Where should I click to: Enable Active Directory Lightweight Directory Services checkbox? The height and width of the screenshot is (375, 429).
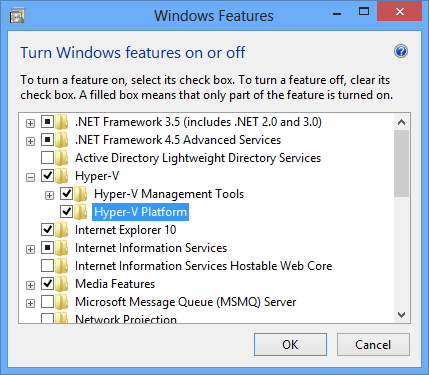point(47,158)
